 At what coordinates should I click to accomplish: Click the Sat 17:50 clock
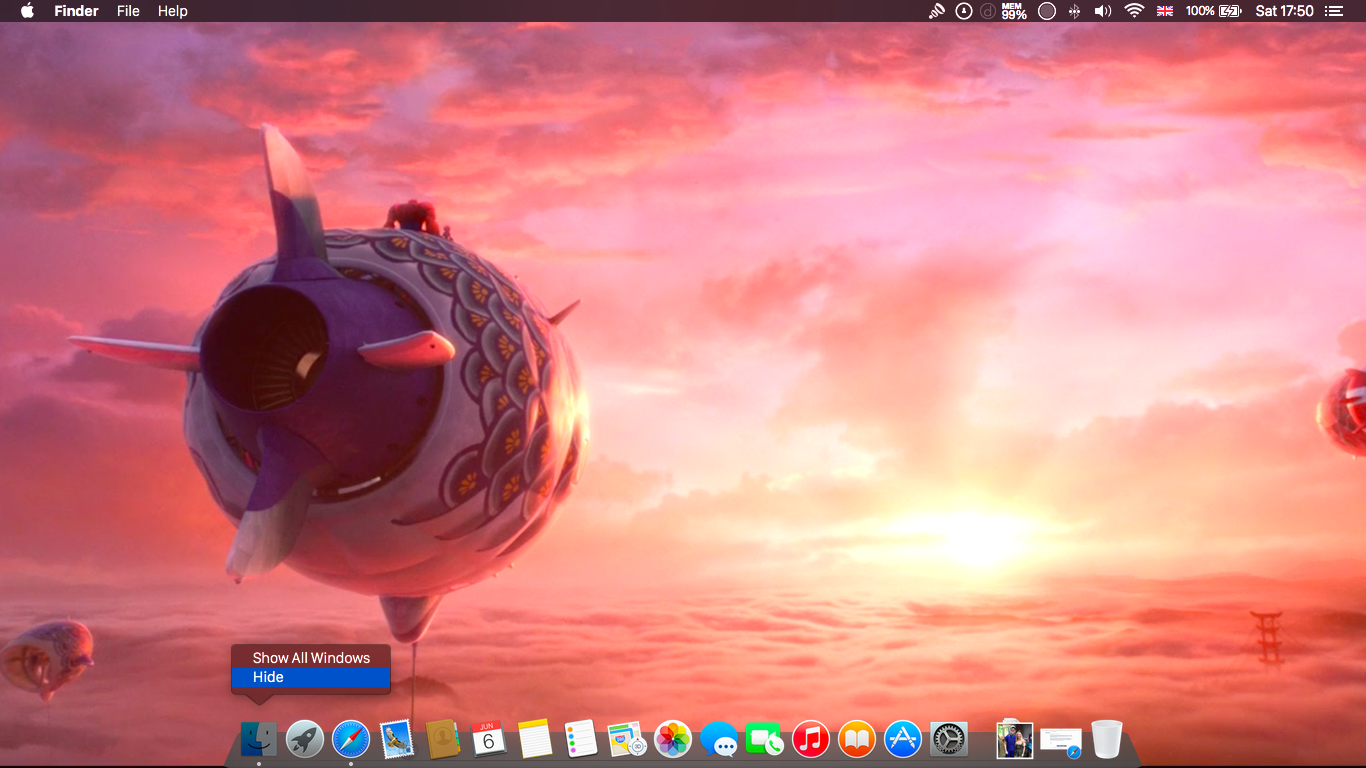pyautogui.click(x=1285, y=11)
